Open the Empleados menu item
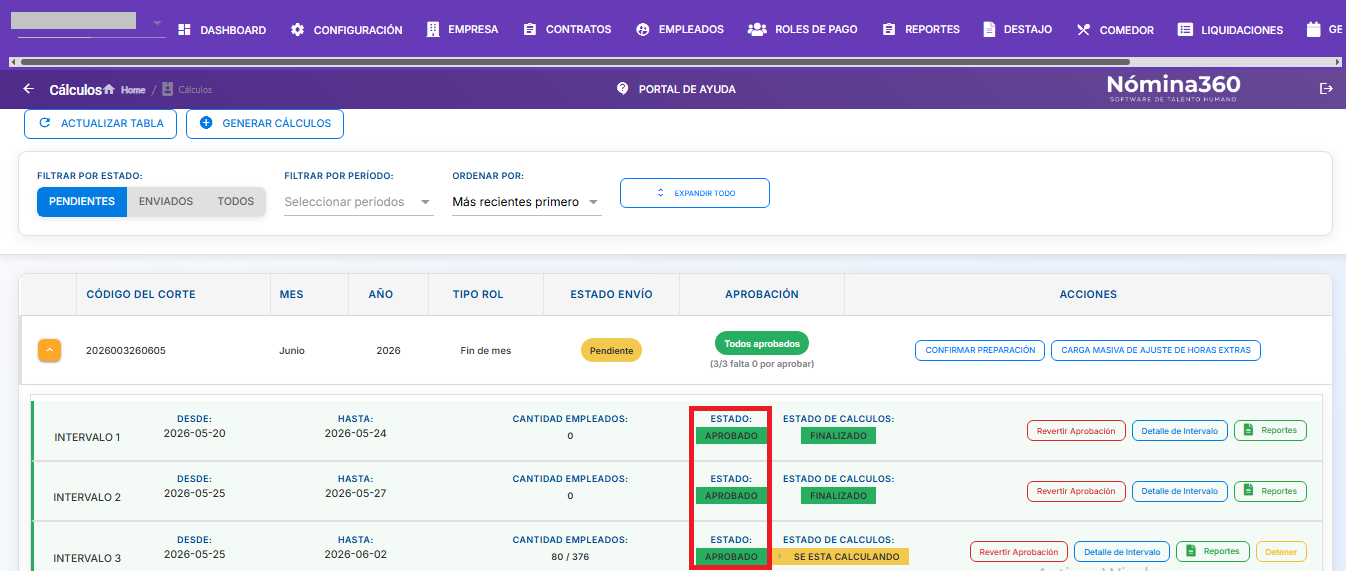Image resolution: width=1346 pixels, height=571 pixels. click(680, 30)
